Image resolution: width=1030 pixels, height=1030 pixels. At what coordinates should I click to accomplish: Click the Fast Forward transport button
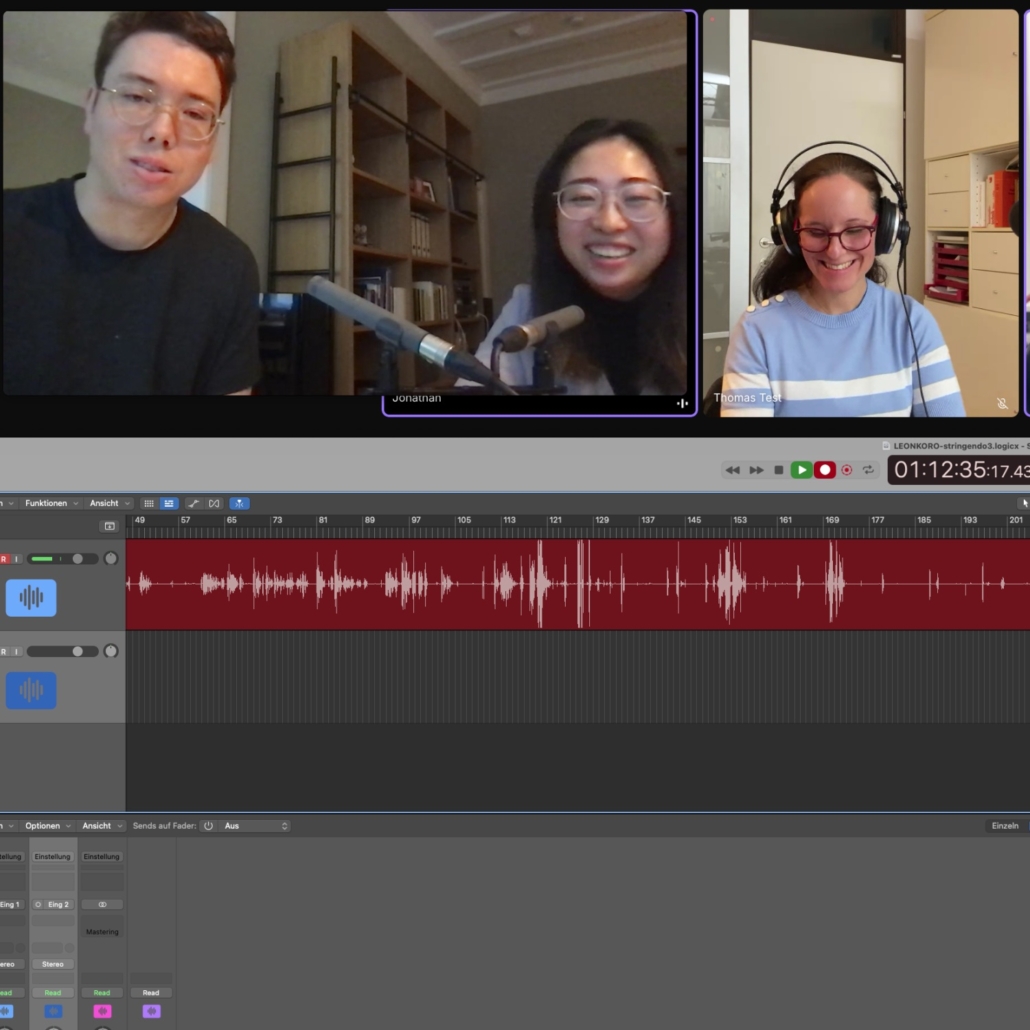pyautogui.click(x=756, y=470)
